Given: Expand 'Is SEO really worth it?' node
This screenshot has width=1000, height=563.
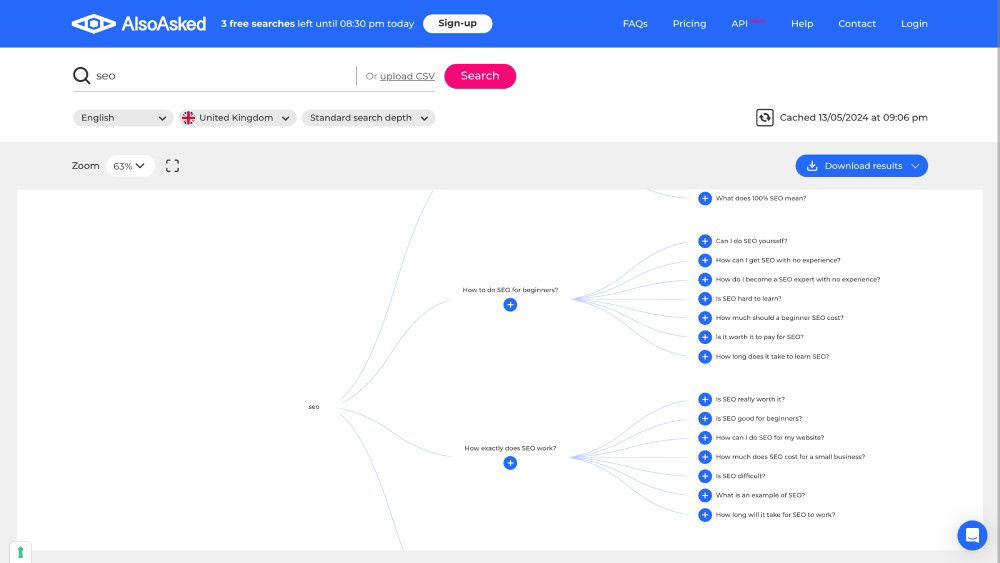Looking at the screenshot, I should [705, 399].
